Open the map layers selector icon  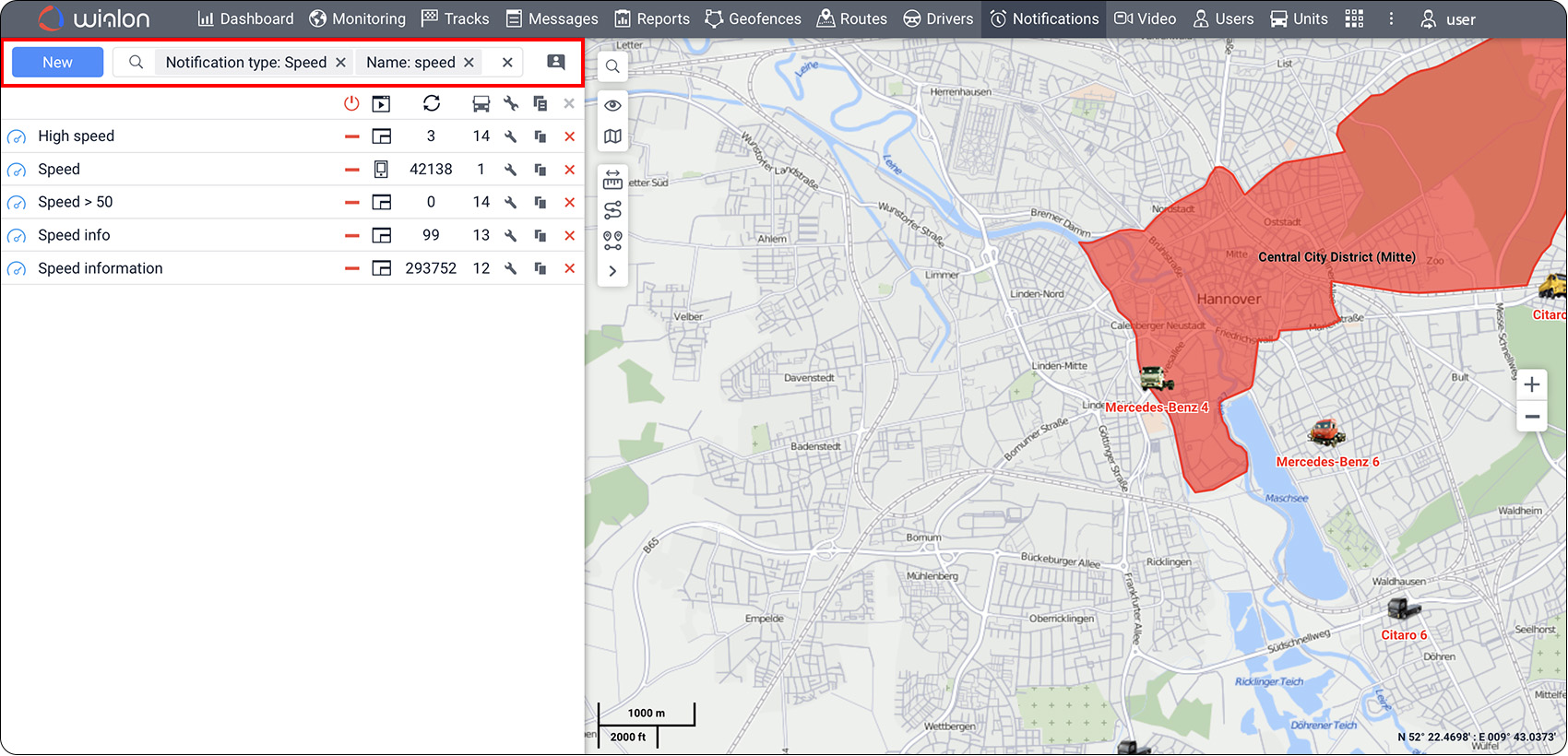point(612,136)
